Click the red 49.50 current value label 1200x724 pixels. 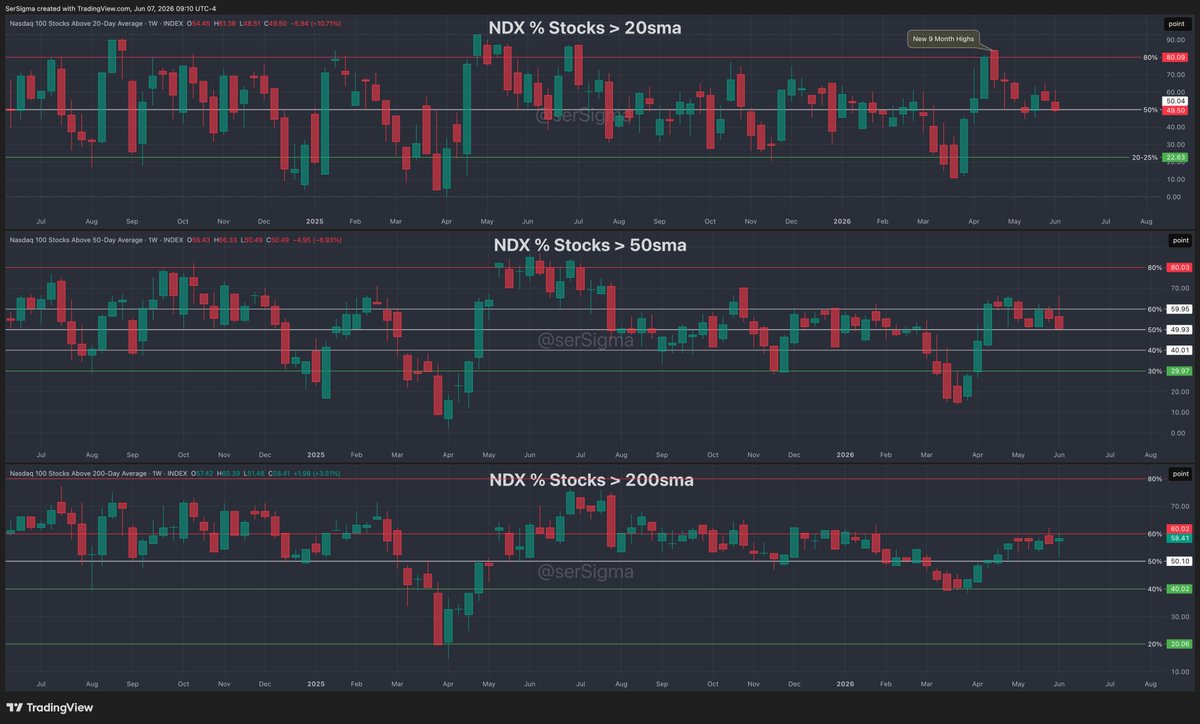click(1175, 111)
